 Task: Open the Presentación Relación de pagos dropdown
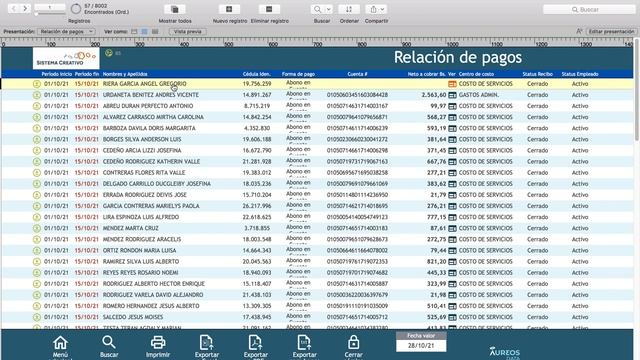(x=66, y=31)
